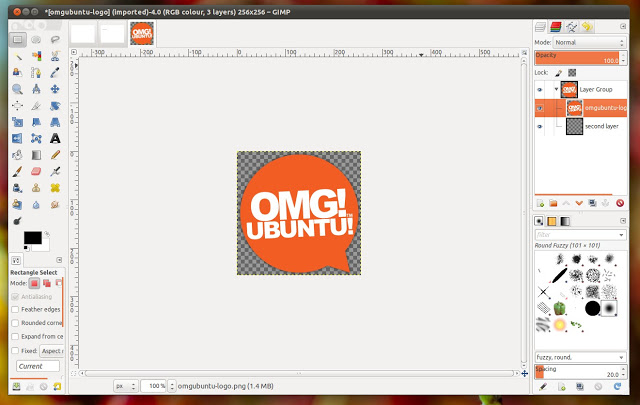640x405 pixels.
Task: Toggle lock pixels brush icon
Action: [558, 73]
